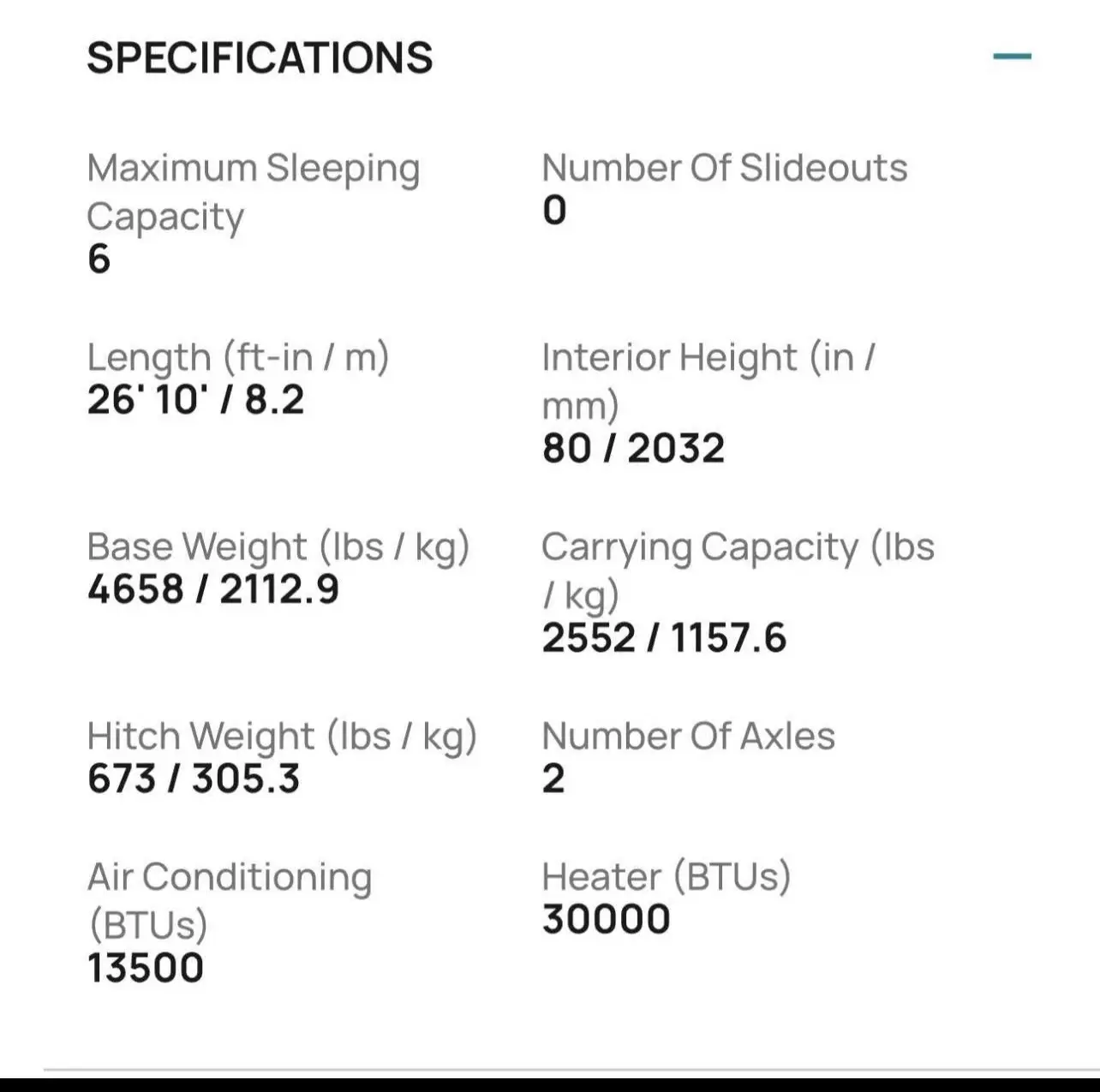Select the Base Weight (lbs / kg) label
This screenshot has height=1092, width=1100.
(278, 547)
